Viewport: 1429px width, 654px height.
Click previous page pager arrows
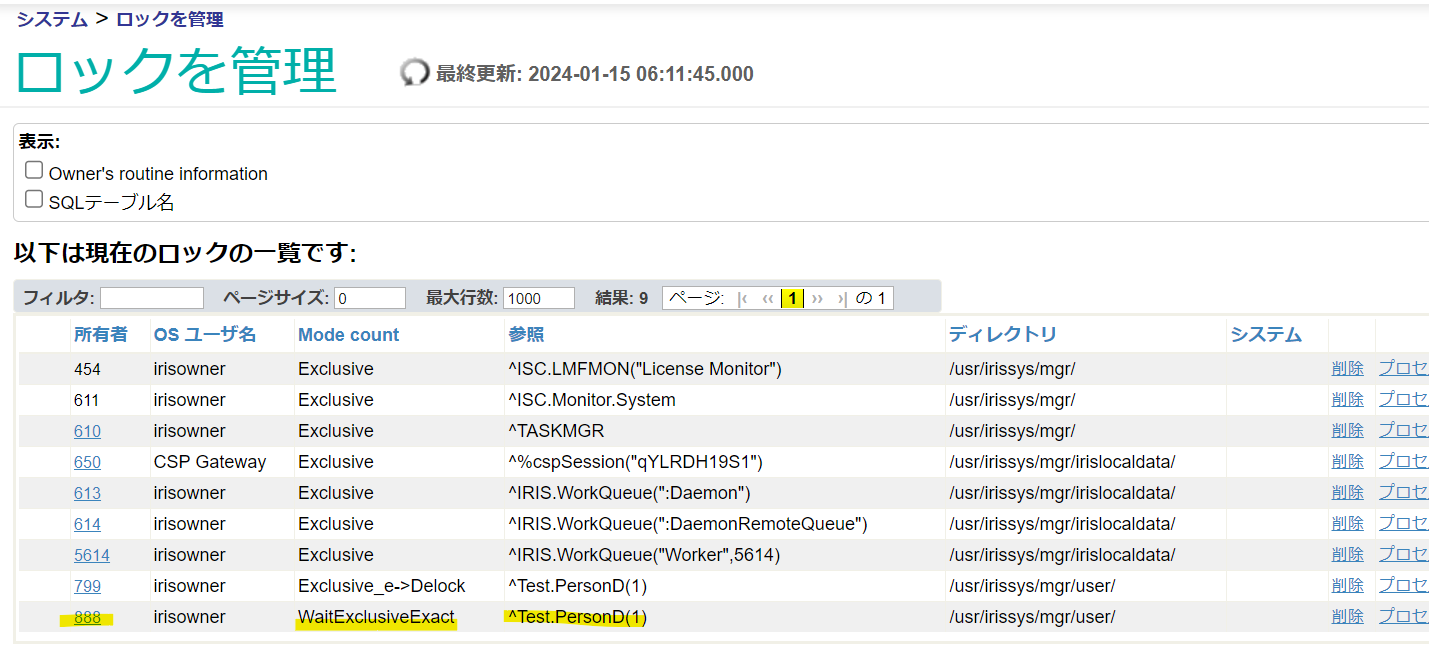[768, 298]
